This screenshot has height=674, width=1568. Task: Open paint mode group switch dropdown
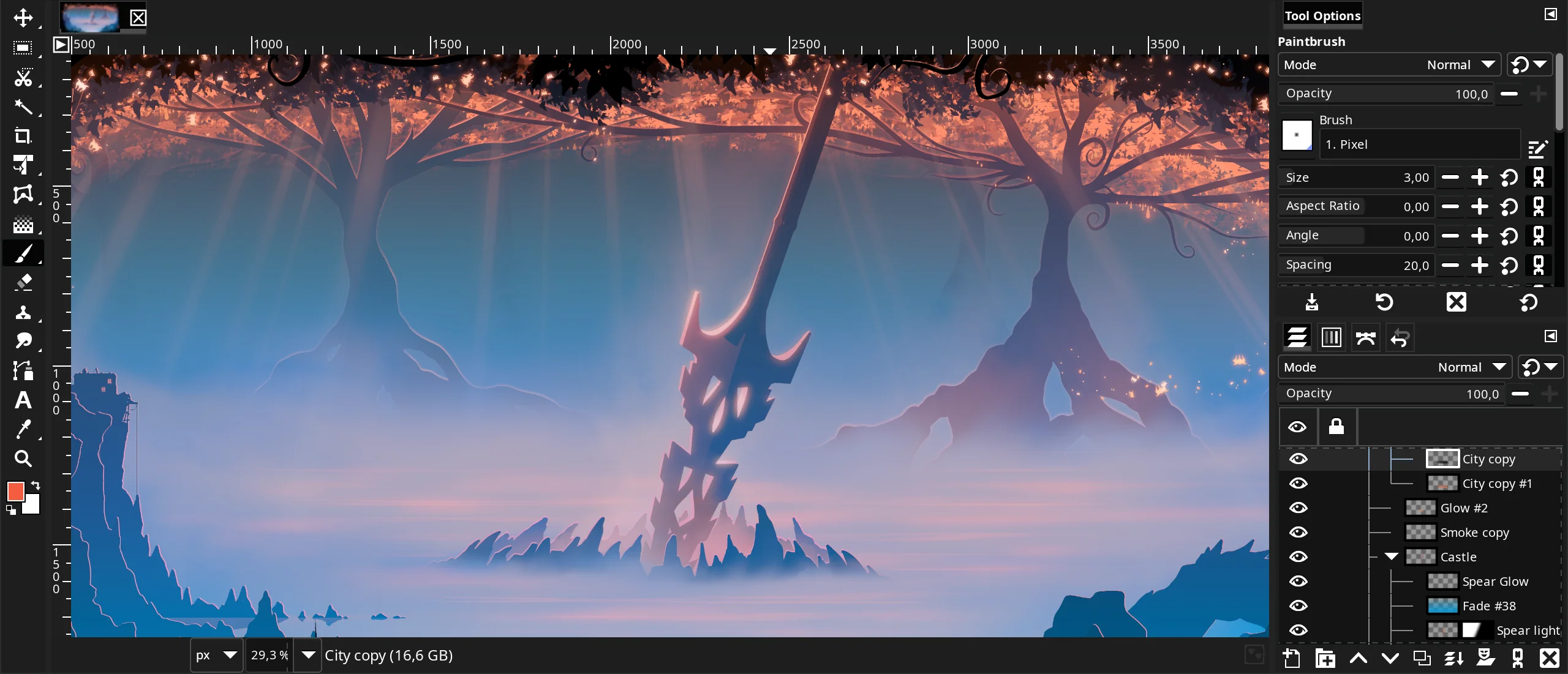pos(1529,65)
